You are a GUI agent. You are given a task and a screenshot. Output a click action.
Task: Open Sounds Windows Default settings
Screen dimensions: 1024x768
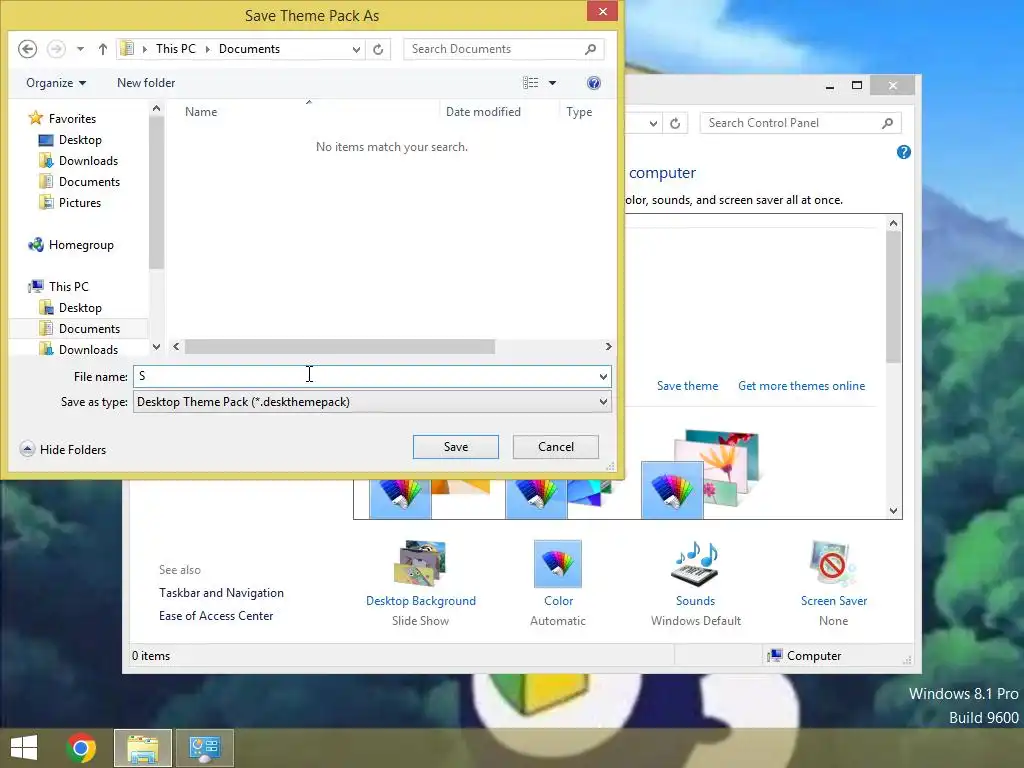tap(696, 583)
